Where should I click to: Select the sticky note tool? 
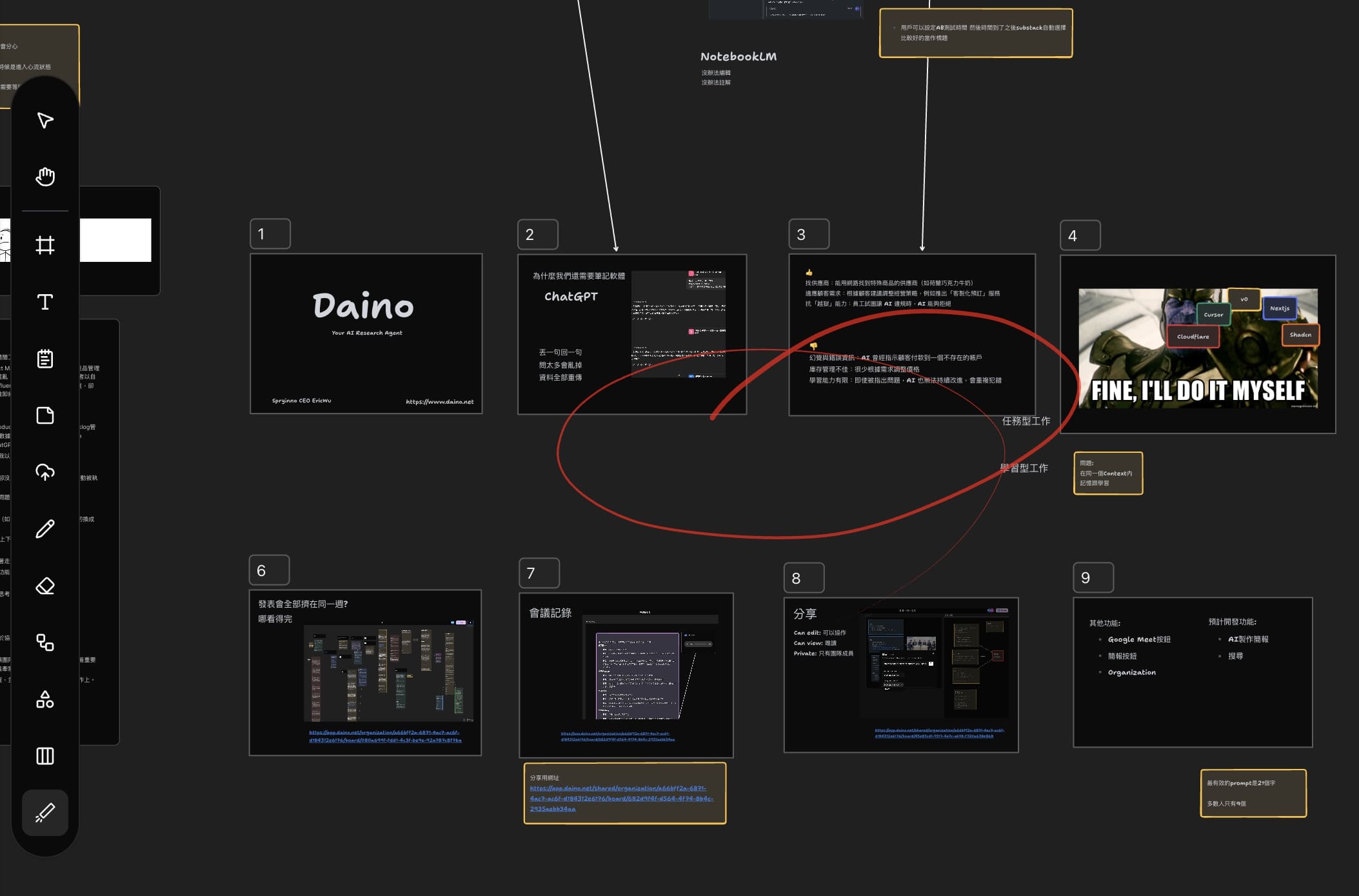pyautogui.click(x=45, y=415)
